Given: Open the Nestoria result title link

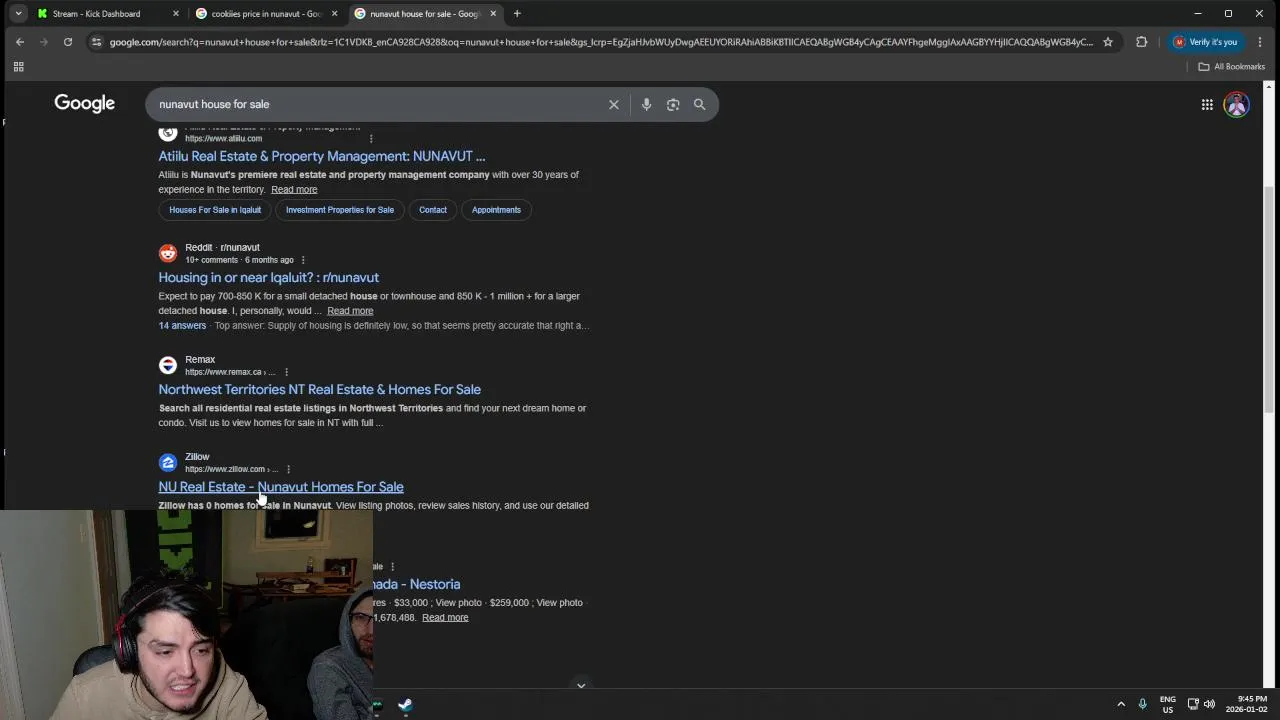Looking at the screenshot, I should 417,584.
